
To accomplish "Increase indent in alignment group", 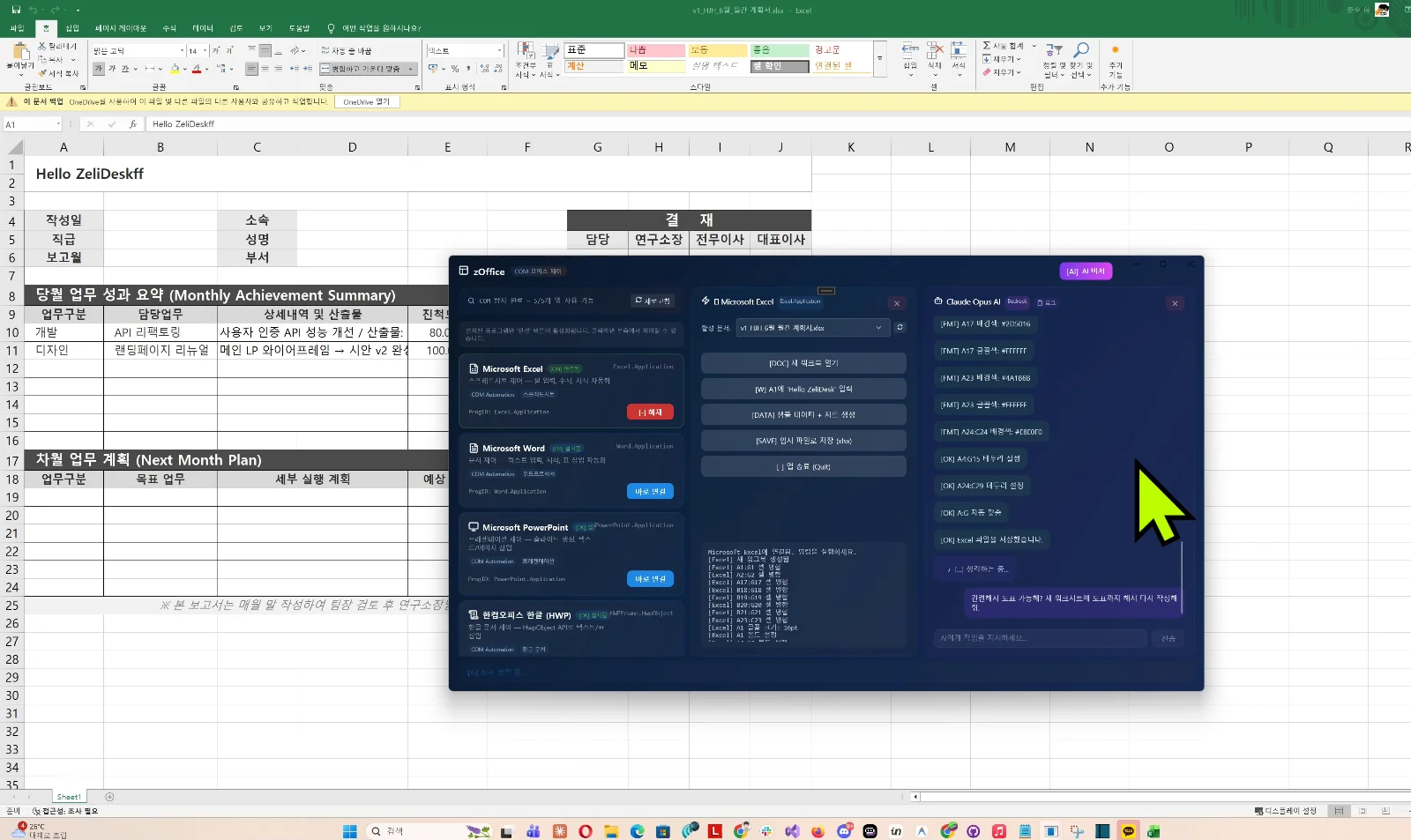I will (307, 68).
